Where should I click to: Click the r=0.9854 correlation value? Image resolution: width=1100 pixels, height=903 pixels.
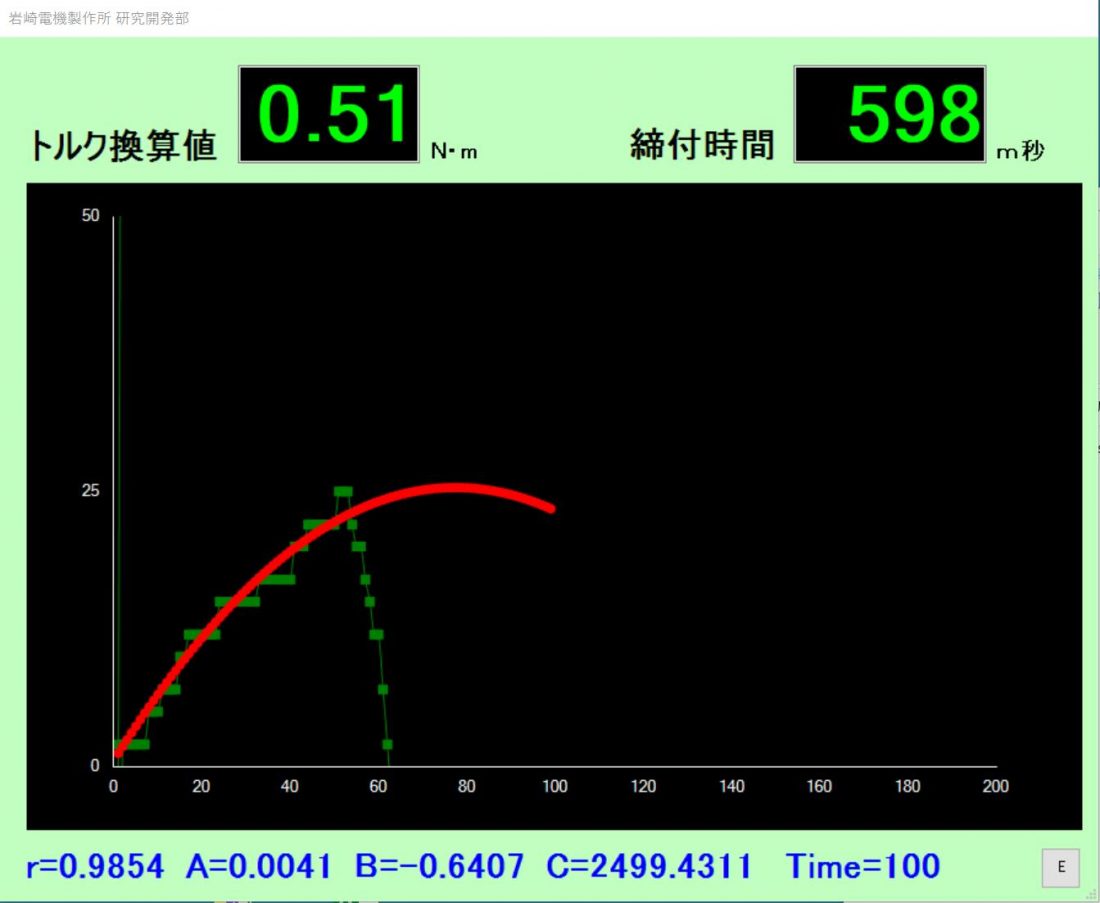95,867
